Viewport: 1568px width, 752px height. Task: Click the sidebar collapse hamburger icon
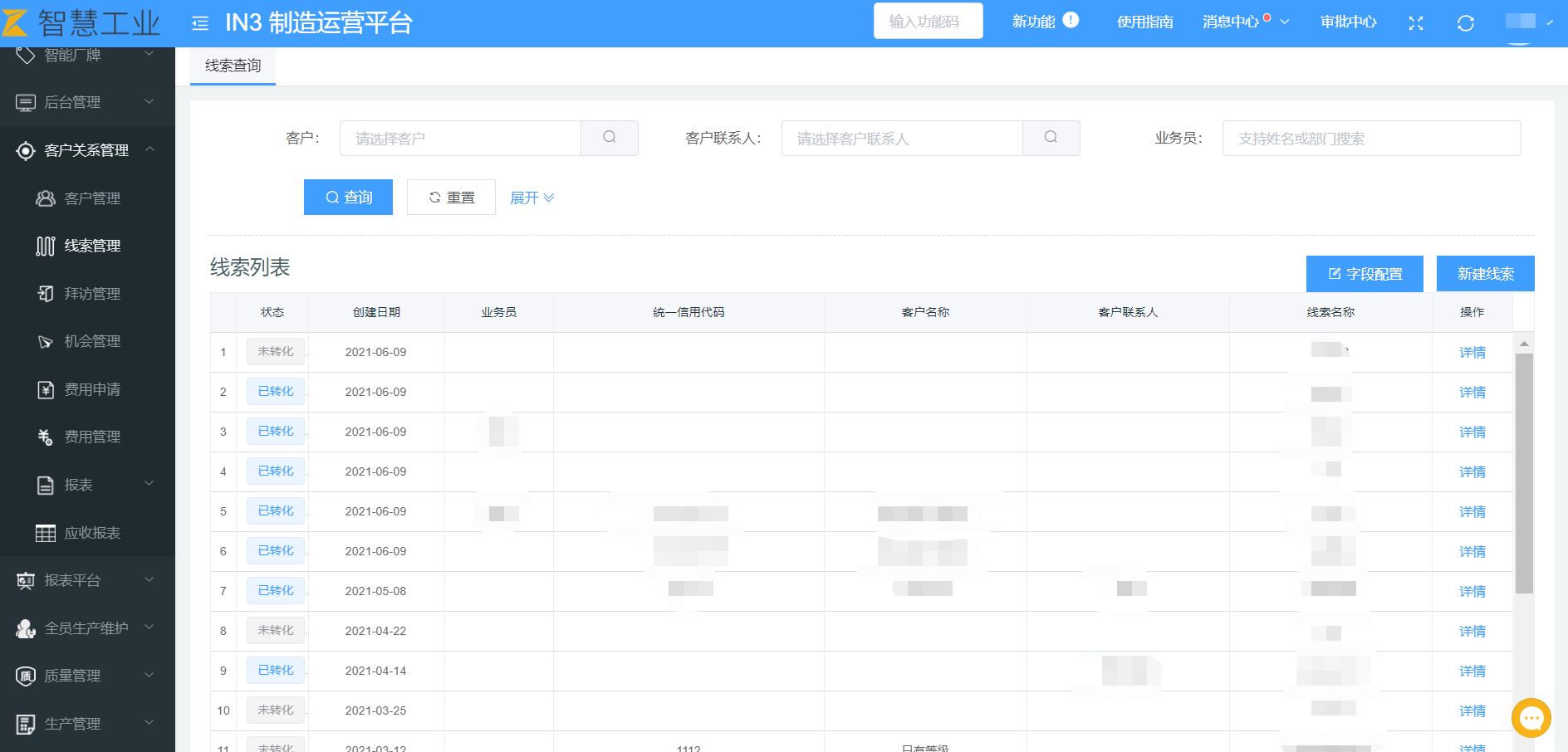coord(200,23)
